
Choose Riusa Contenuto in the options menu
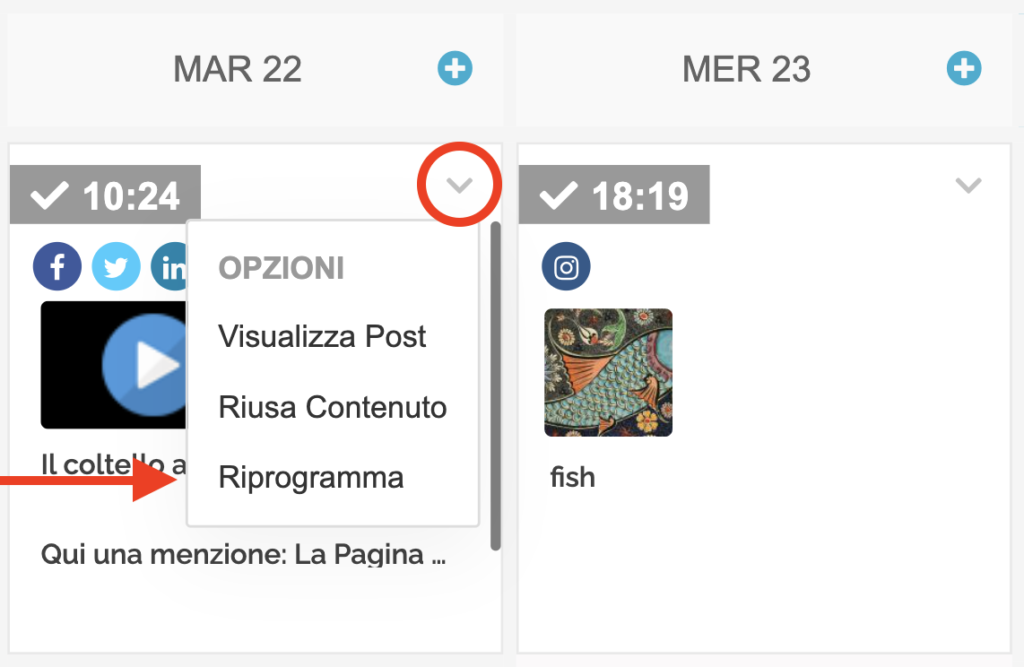pyautogui.click(x=332, y=407)
